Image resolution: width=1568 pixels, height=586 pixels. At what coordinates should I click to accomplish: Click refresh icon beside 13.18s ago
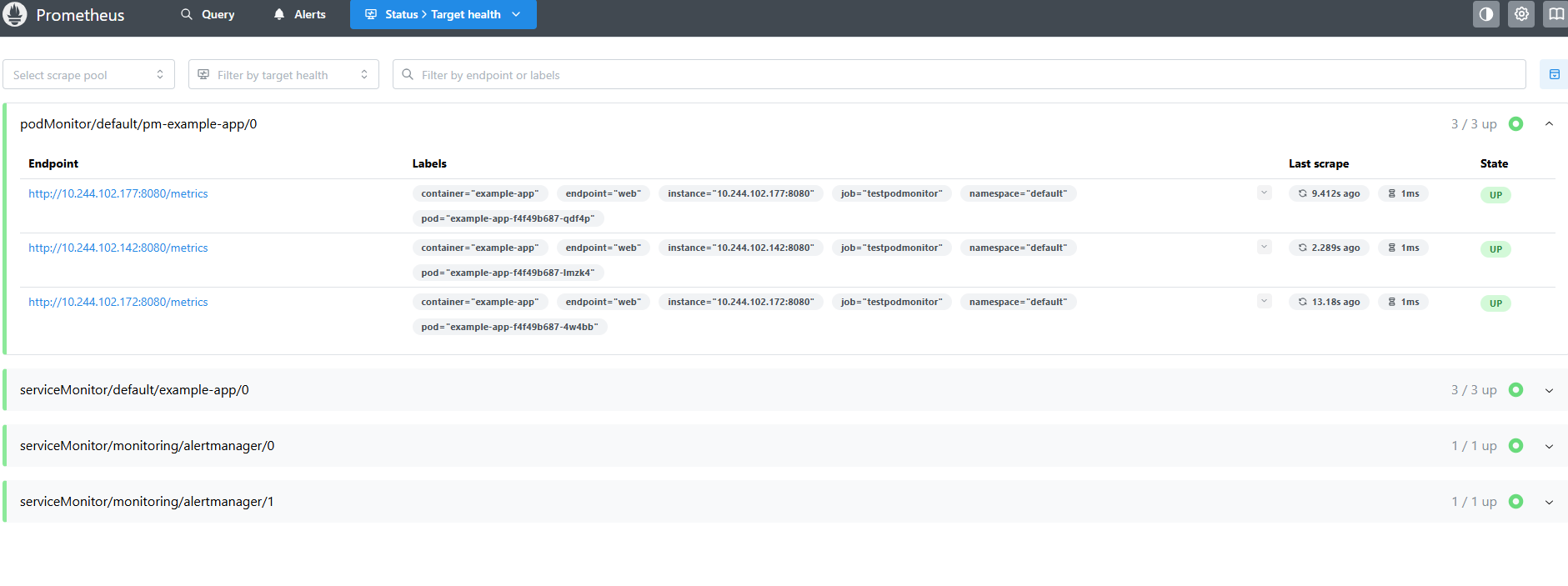pos(1302,302)
